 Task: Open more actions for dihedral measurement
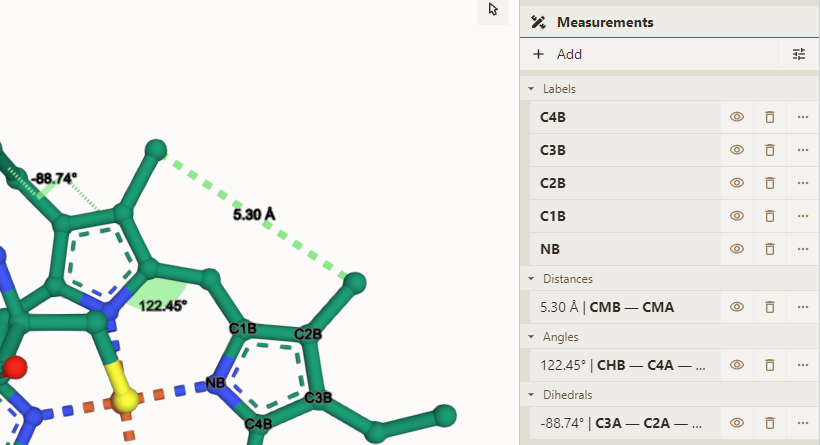(802, 423)
